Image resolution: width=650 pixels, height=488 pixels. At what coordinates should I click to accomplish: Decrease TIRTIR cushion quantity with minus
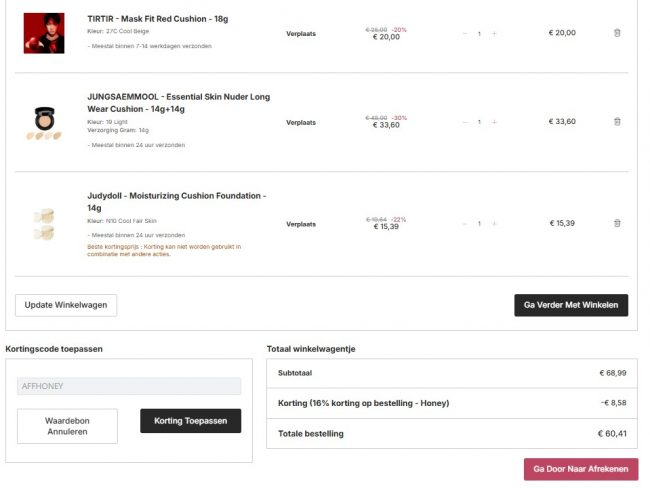point(464,34)
